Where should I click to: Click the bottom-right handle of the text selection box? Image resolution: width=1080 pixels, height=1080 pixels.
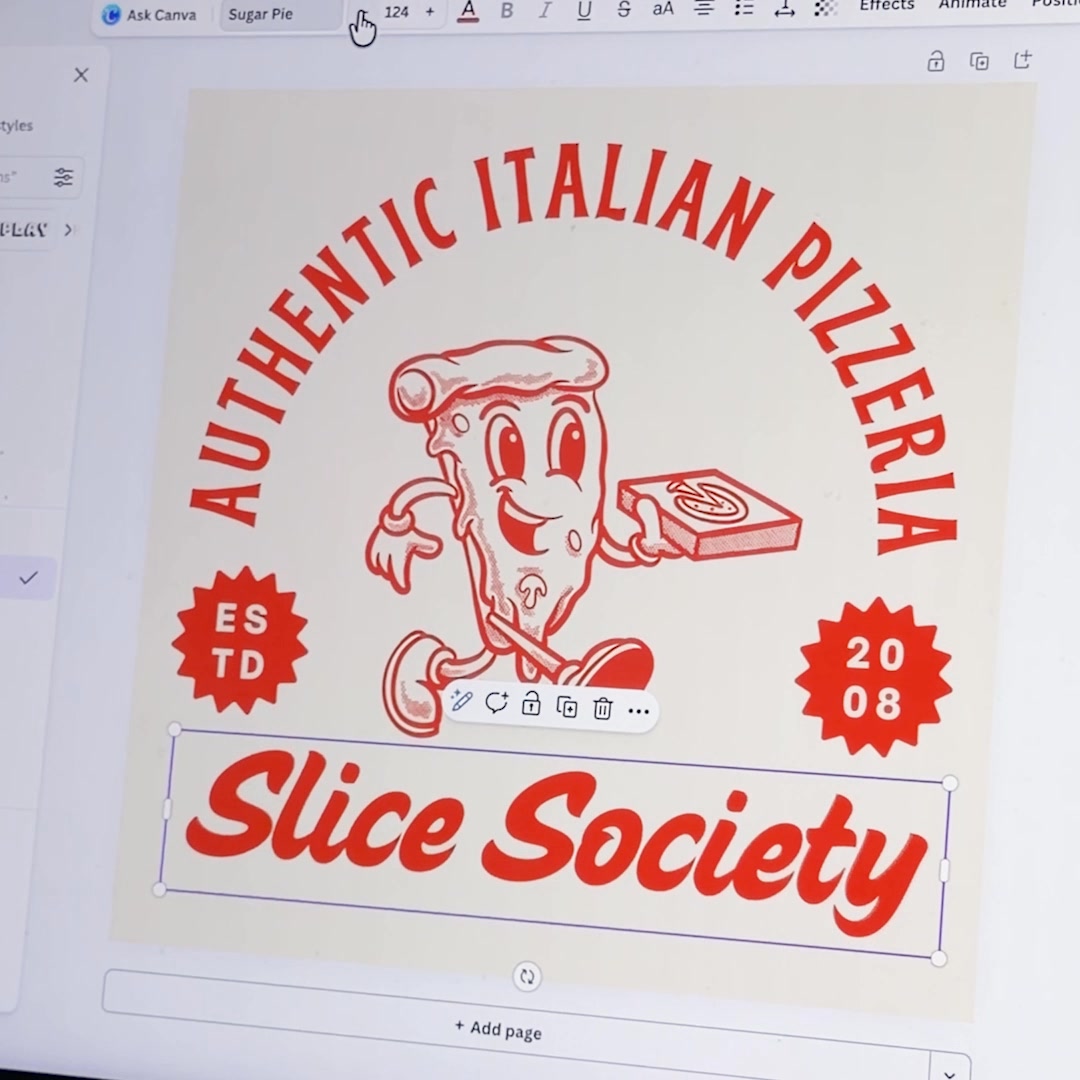click(938, 958)
